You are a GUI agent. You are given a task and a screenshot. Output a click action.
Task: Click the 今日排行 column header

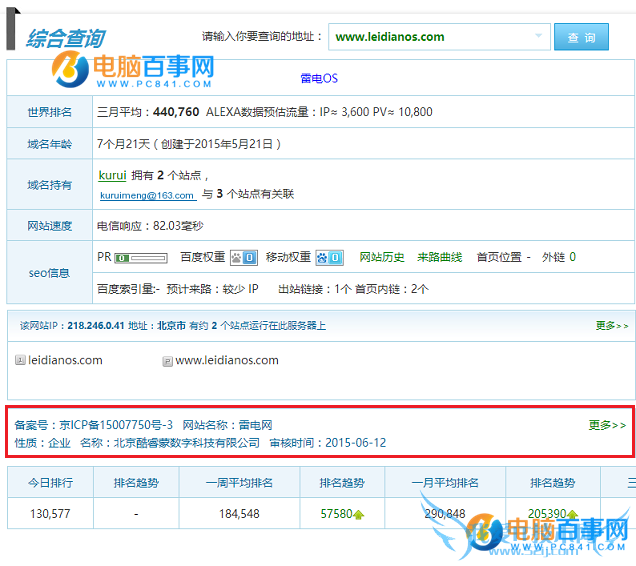coord(50,482)
